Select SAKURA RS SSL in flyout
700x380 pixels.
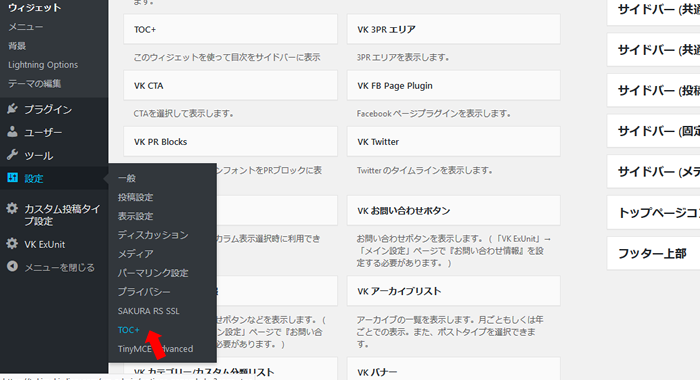tap(149, 311)
